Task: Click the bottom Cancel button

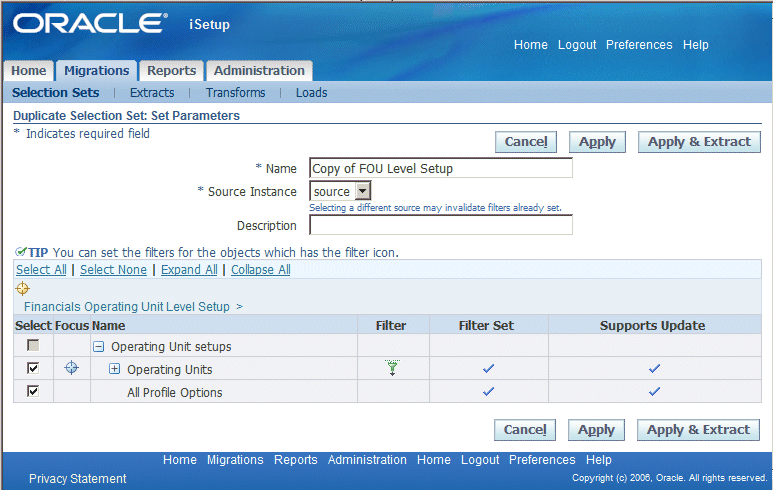Action: pos(525,430)
